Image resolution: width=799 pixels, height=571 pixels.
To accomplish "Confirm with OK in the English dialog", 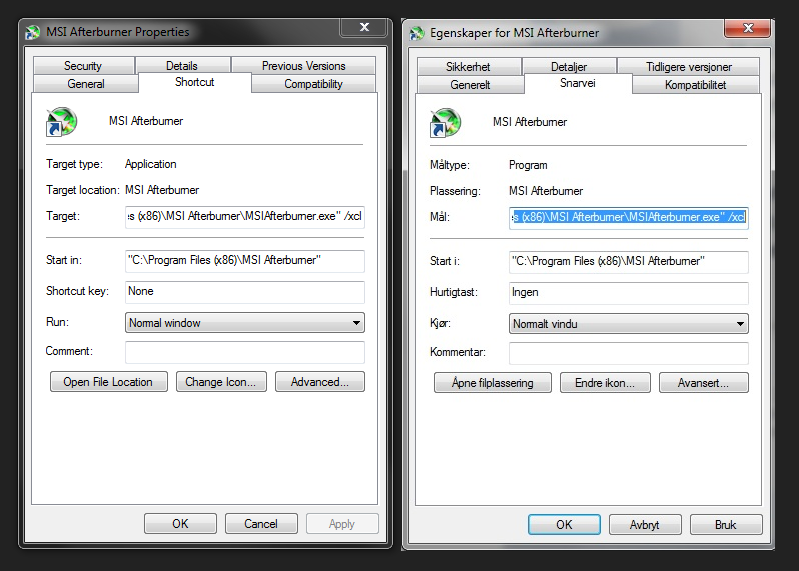I will tap(180, 524).
